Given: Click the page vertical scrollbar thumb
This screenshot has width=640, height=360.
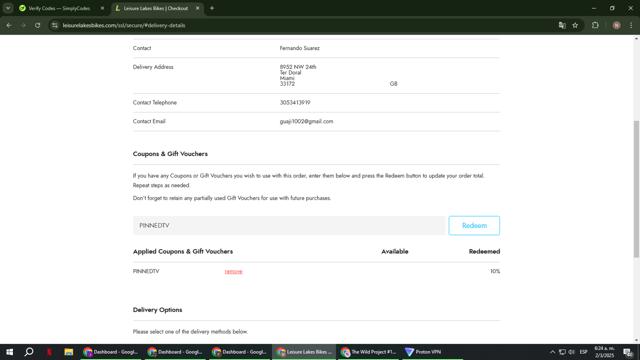Looking at the screenshot, I should (636, 189).
